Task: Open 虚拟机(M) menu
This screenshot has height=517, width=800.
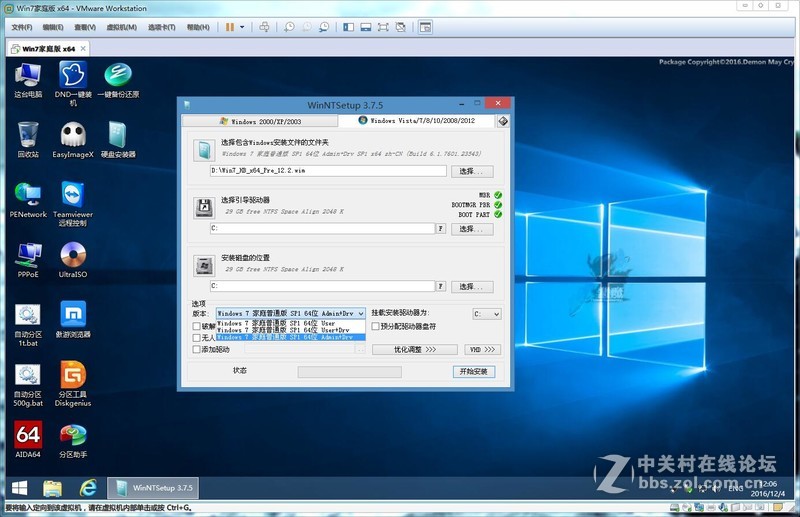Action: tap(121, 27)
